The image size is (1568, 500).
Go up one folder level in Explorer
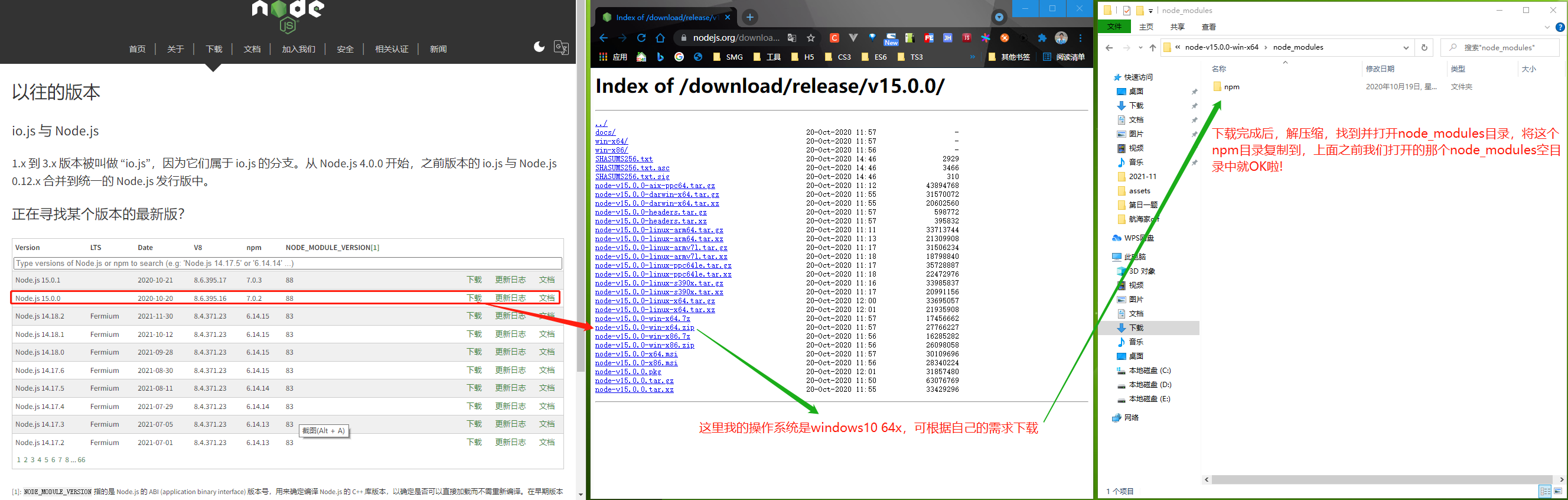click(1152, 47)
